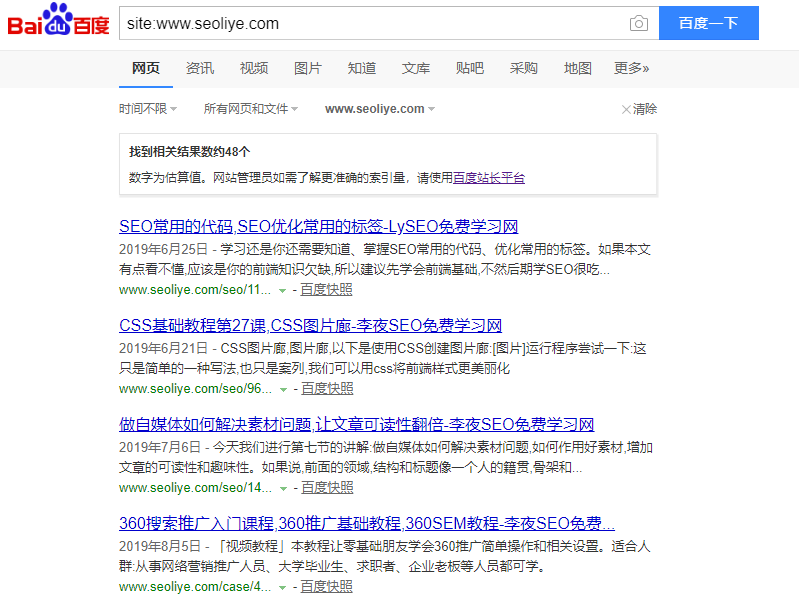
Task: Open the 时间不限 time filter dropdown
Action: click(x=148, y=109)
